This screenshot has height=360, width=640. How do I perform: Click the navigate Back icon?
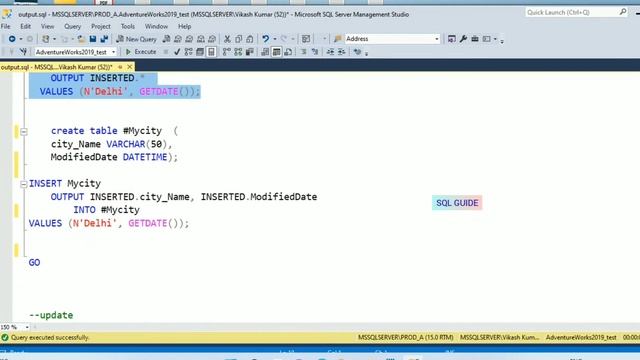click(12, 39)
